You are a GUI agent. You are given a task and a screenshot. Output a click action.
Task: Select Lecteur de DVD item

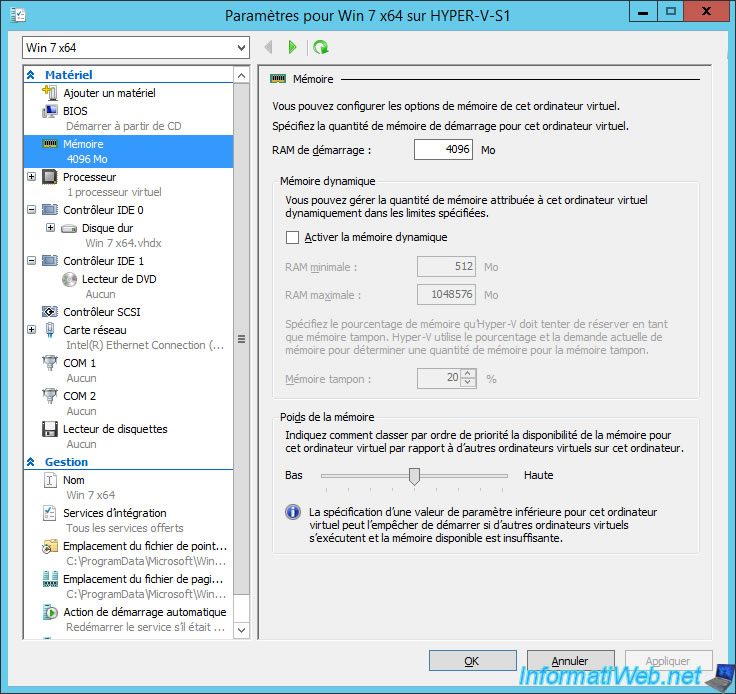coord(119,279)
